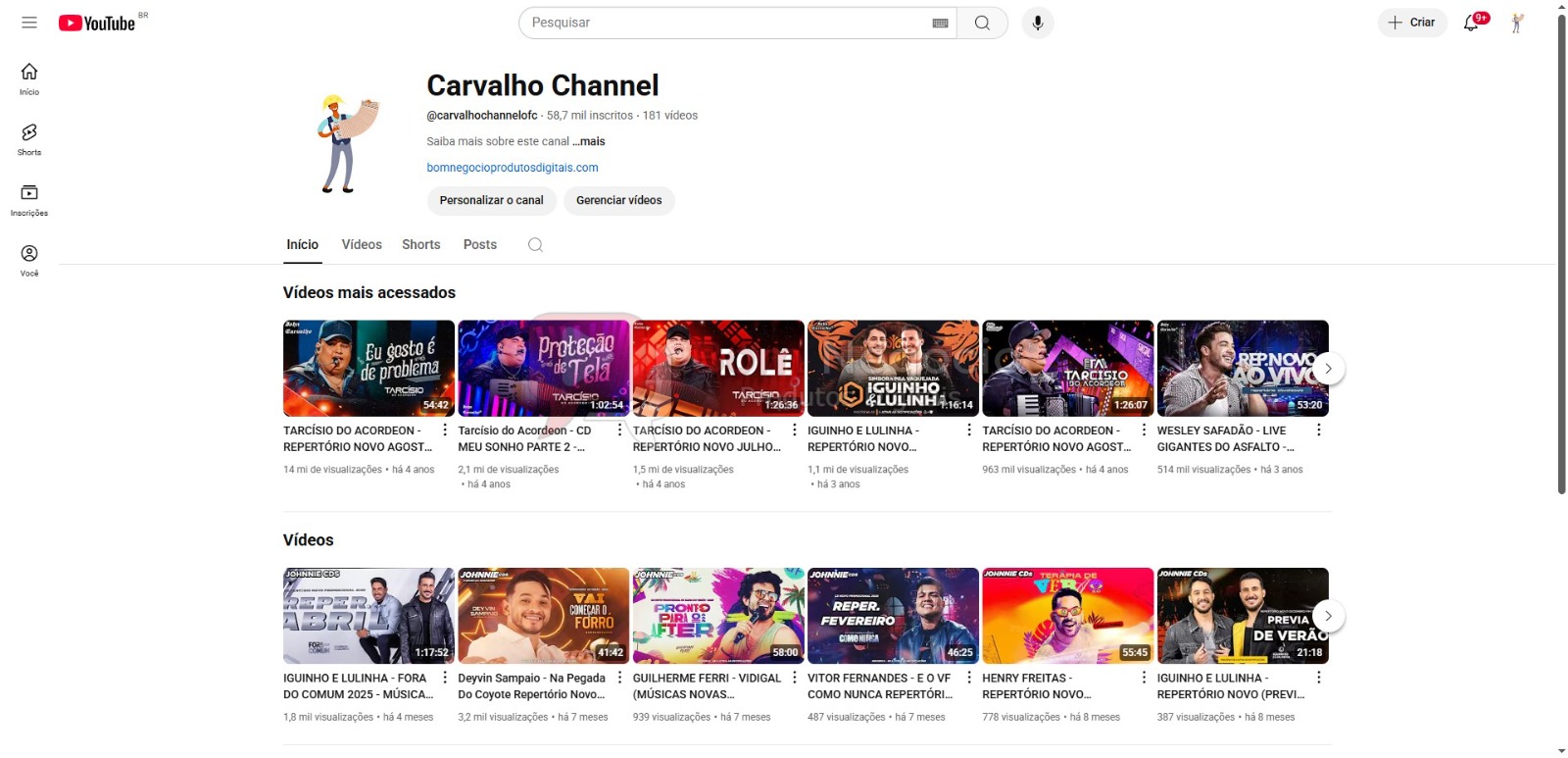Open Inscrições in the sidebar

pyautogui.click(x=29, y=200)
